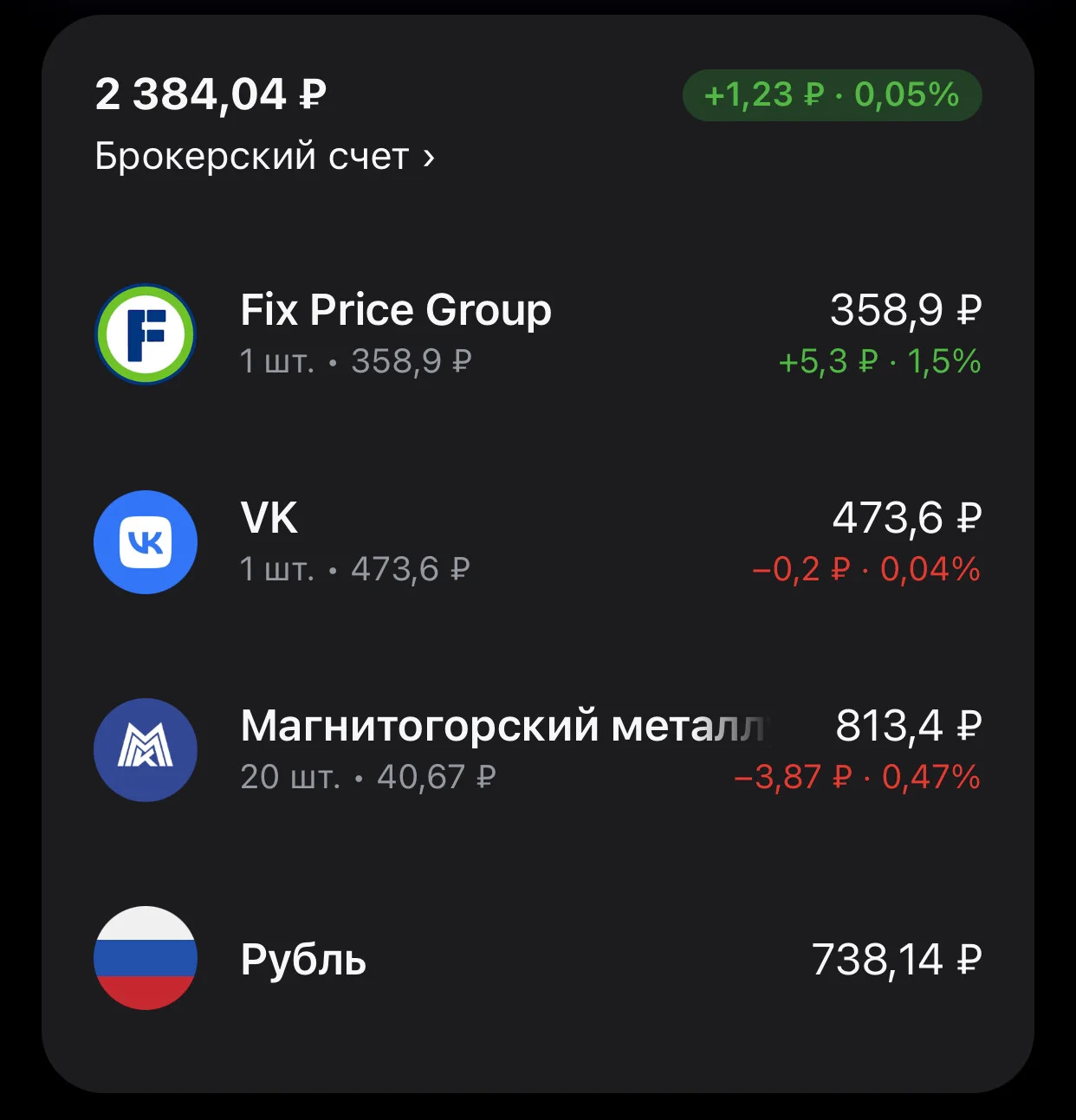Tap Fix Price gain +5,3 ₽ · 1,5%
This screenshot has height=1120, width=1076.
[879, 361]
